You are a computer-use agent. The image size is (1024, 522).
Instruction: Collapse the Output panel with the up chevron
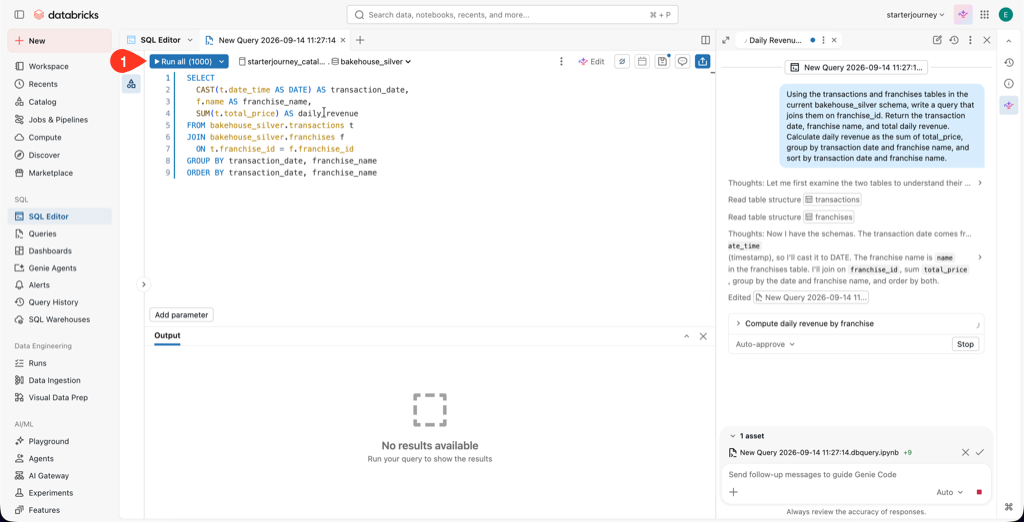tap(686, 336)
